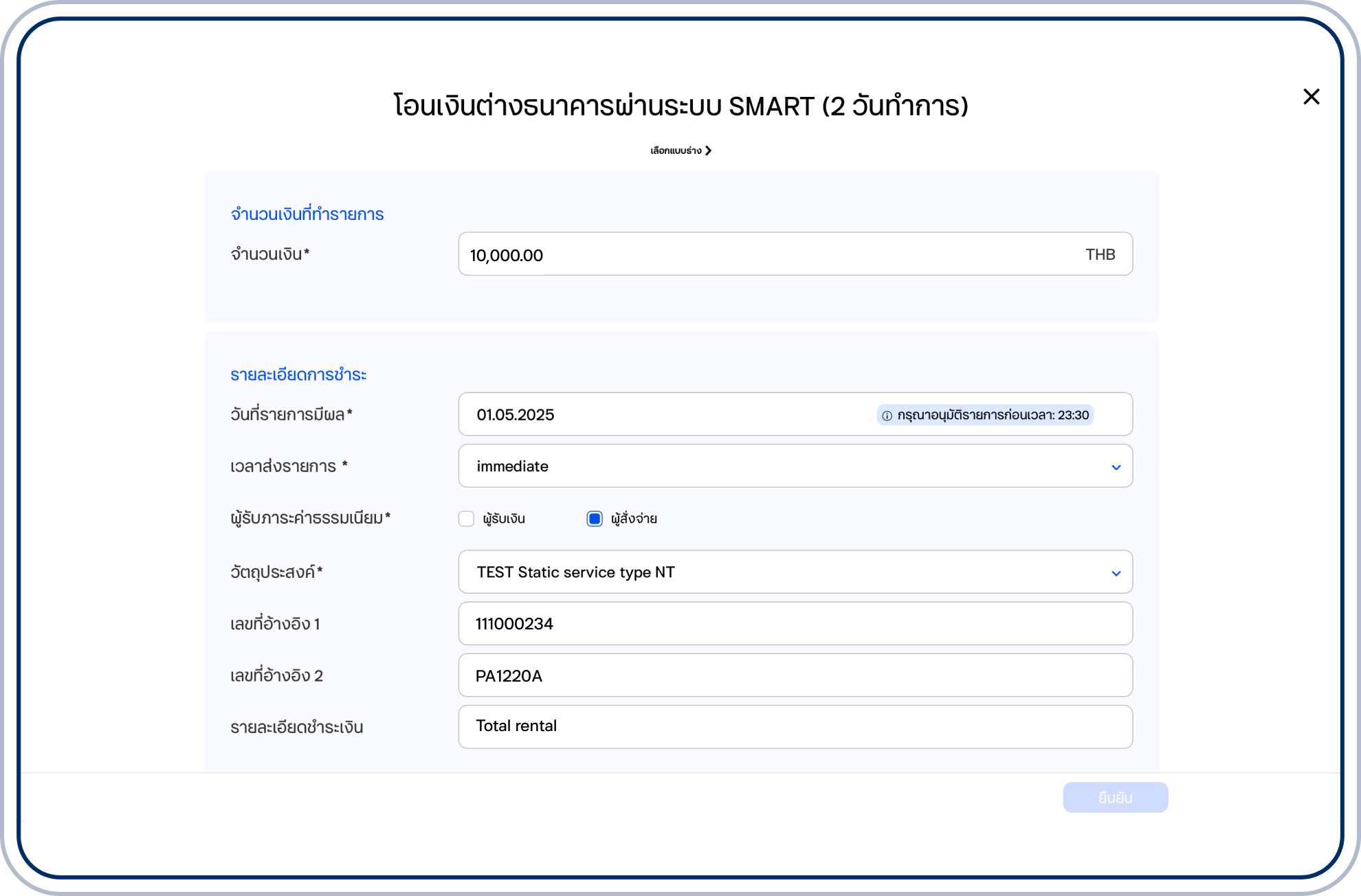Close the SMART transfer dialog with X

pyautogui.click(x=1311, y=97)
